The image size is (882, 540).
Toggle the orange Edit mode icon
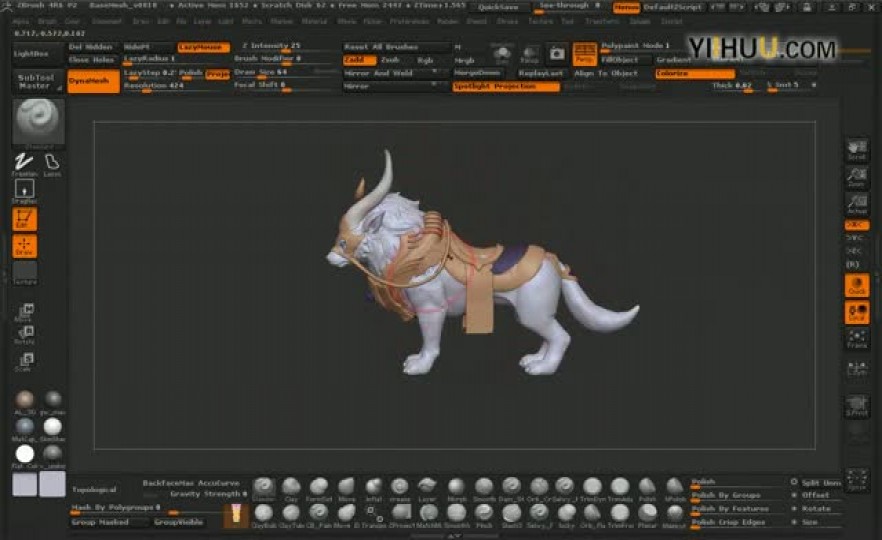(x=24, y=219)
